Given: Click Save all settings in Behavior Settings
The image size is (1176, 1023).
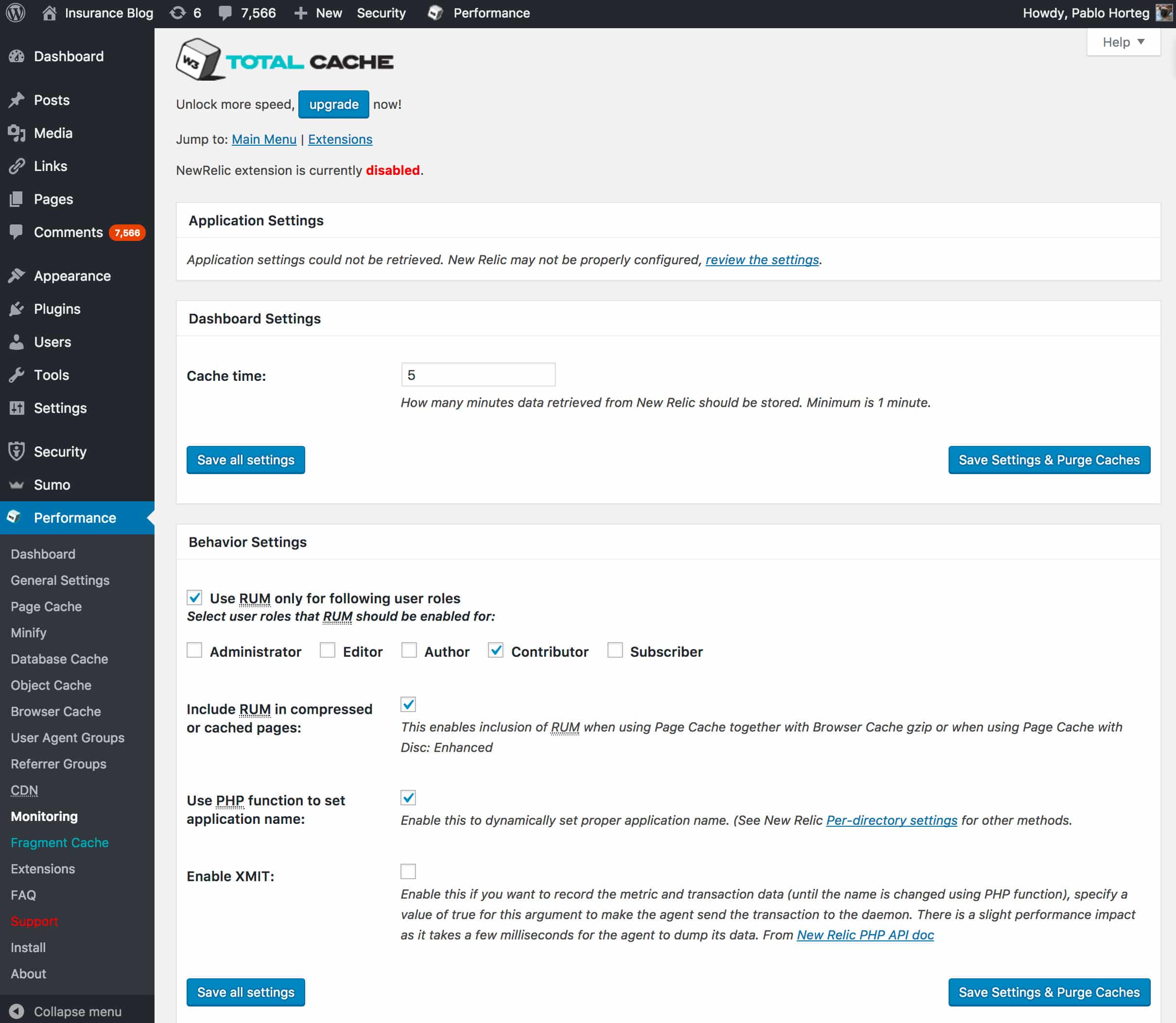Looking at the screenshot, I should [x=245, y=992].
